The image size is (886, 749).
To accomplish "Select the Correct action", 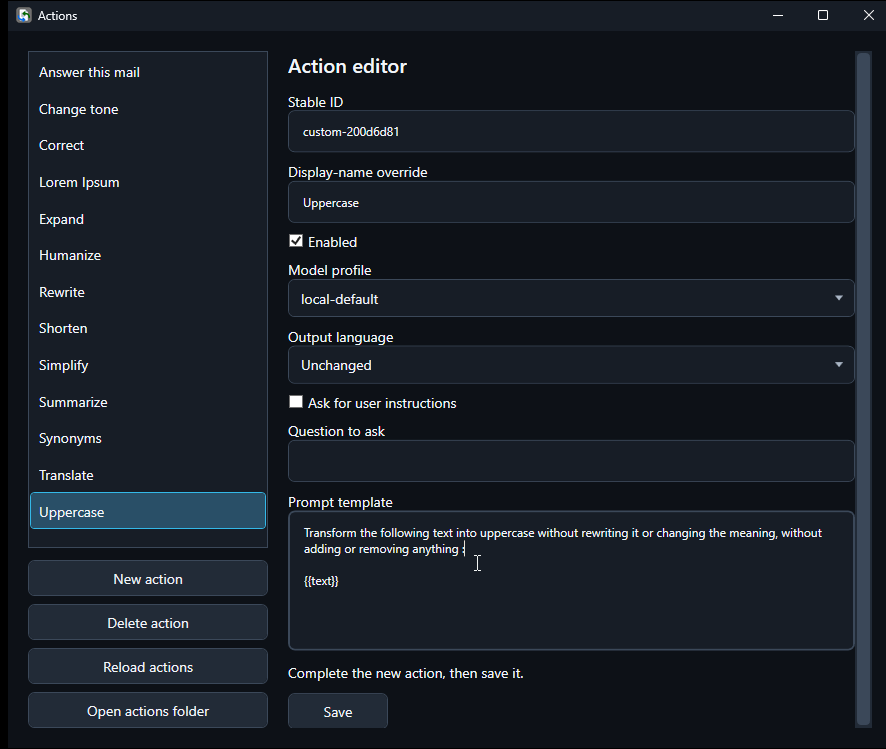I will pyautogui.click(x=147, y=145).
